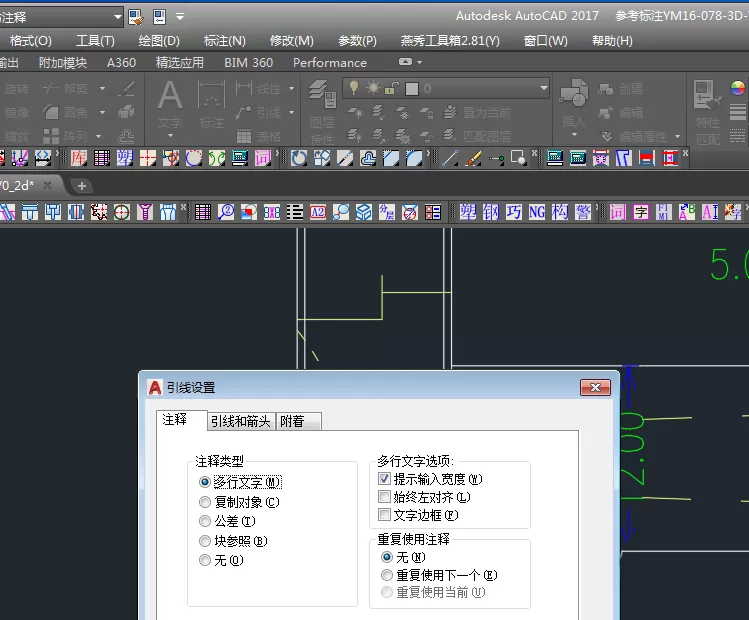
Task: Click the pink 词 icon in upper toolbar
Action: (263, 158)
